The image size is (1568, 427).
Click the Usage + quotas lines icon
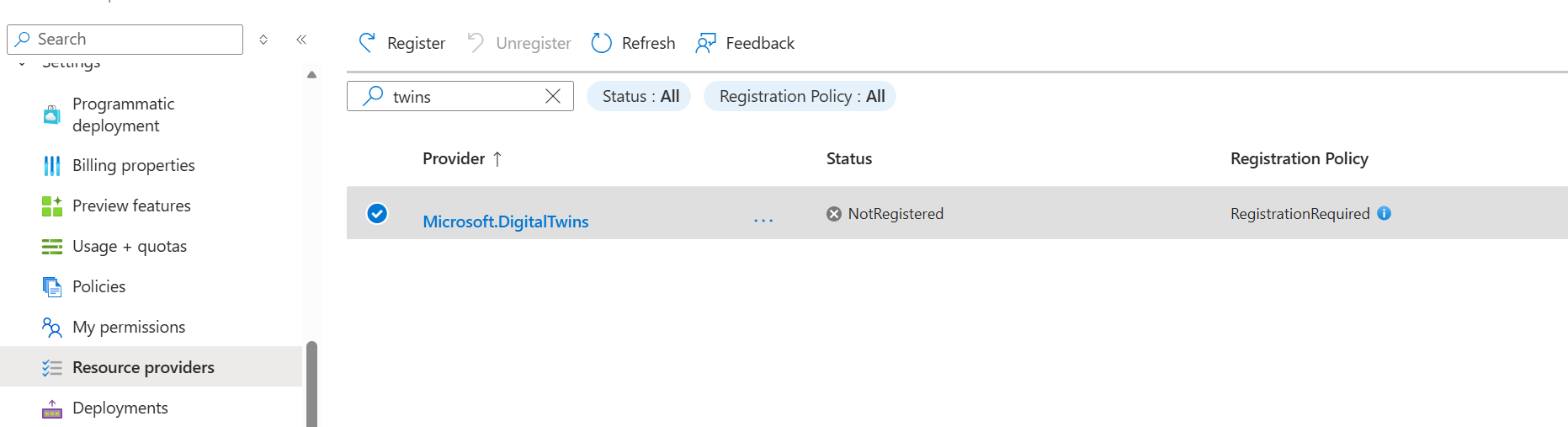[52, 246]
